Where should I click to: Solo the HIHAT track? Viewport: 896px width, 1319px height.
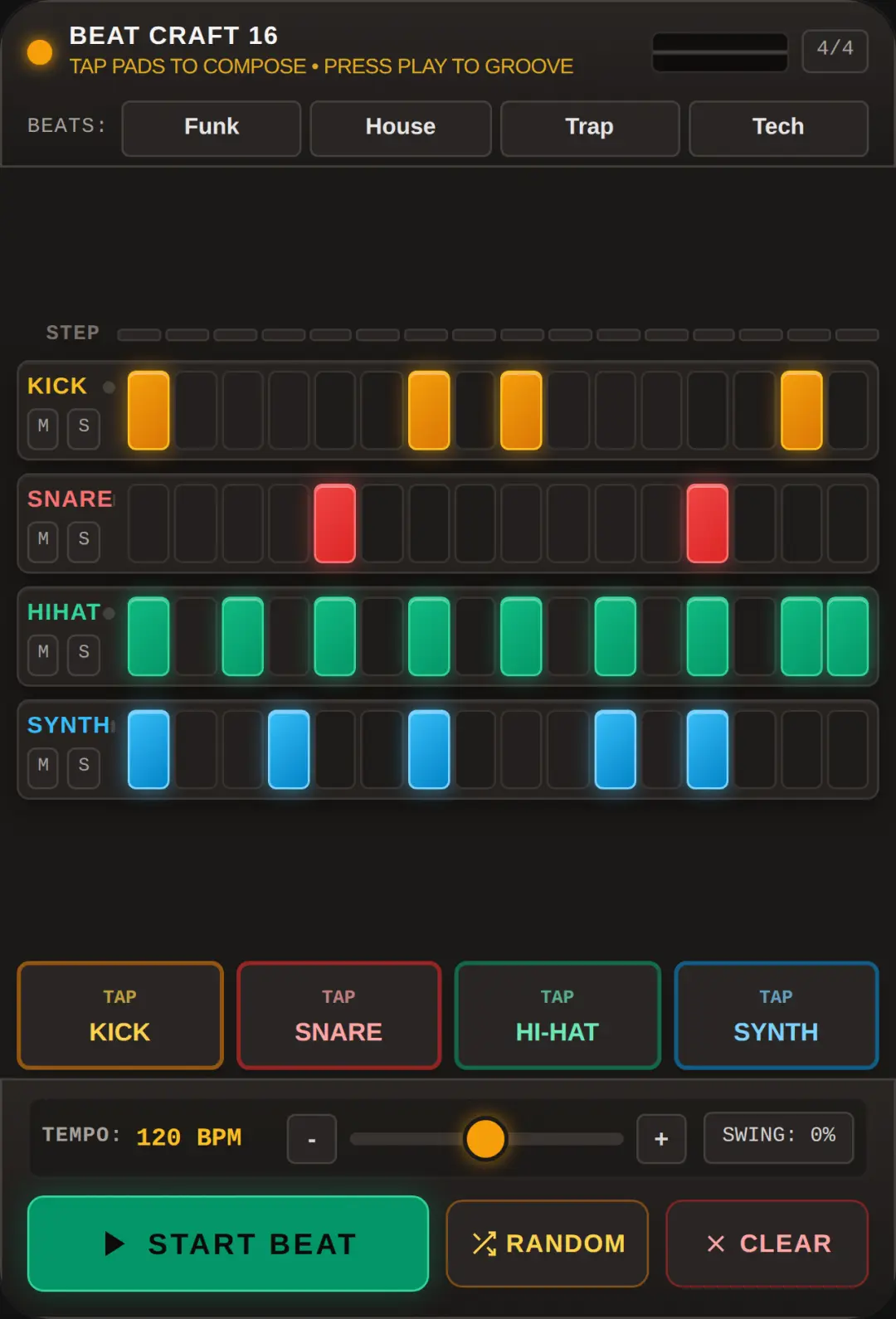coord(84,655)
